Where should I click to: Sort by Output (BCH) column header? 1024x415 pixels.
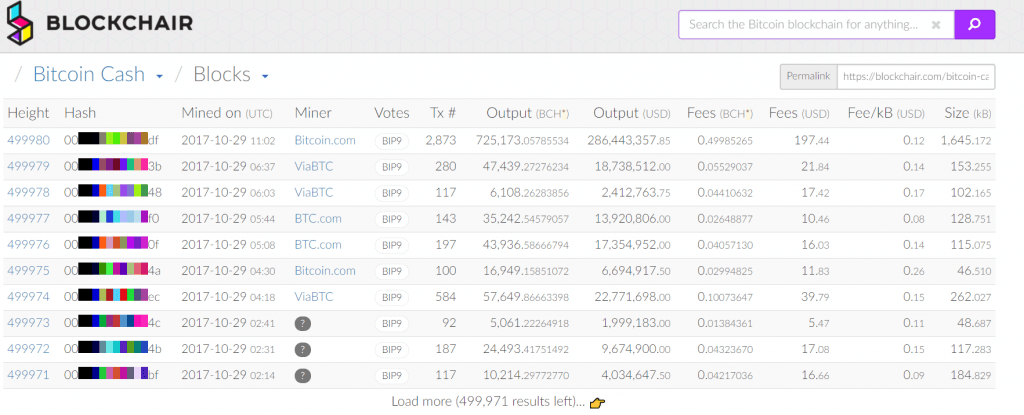pos(528,113)
